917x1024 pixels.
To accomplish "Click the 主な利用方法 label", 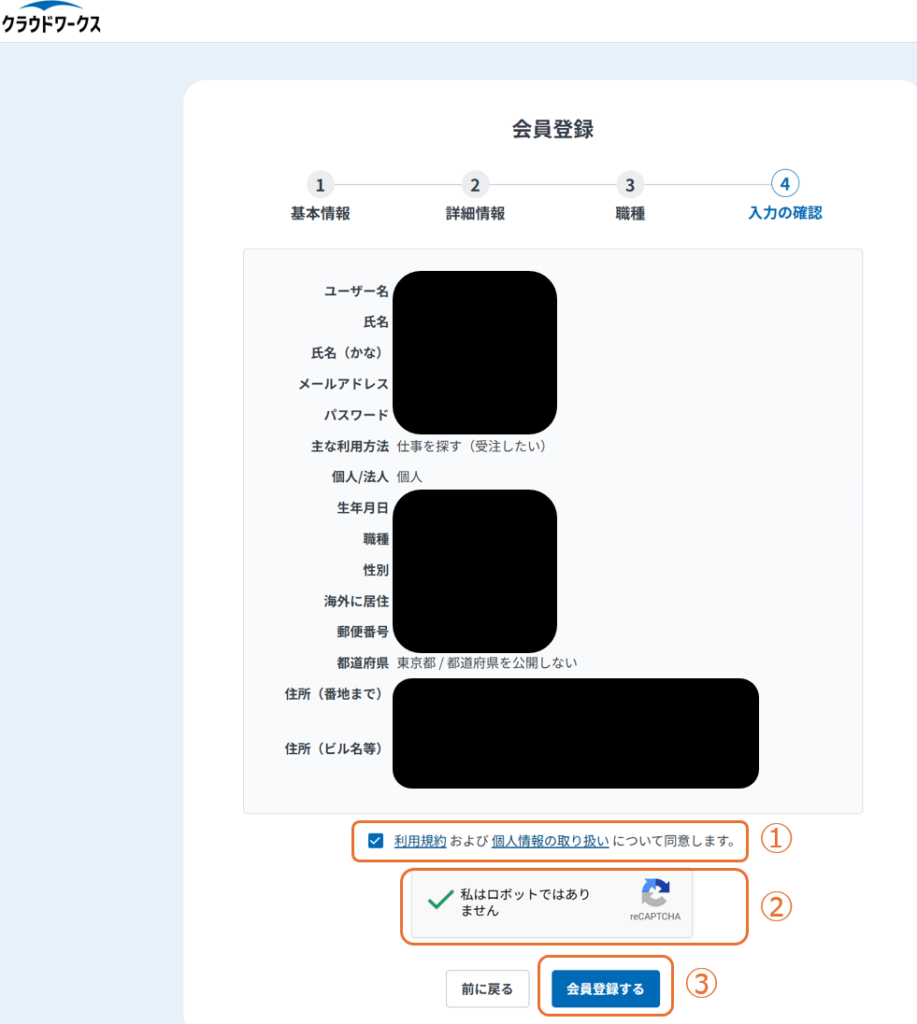I will pyautogui.click(x=350, y=446).
